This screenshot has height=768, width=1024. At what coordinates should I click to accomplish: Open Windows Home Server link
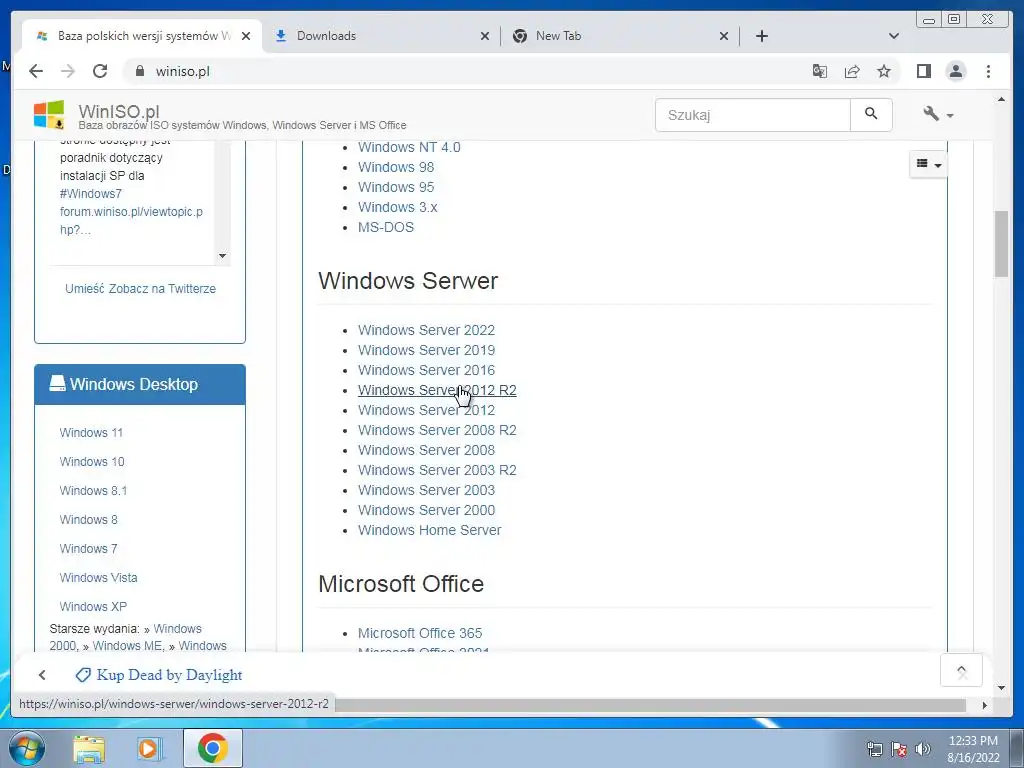[430, 530]
